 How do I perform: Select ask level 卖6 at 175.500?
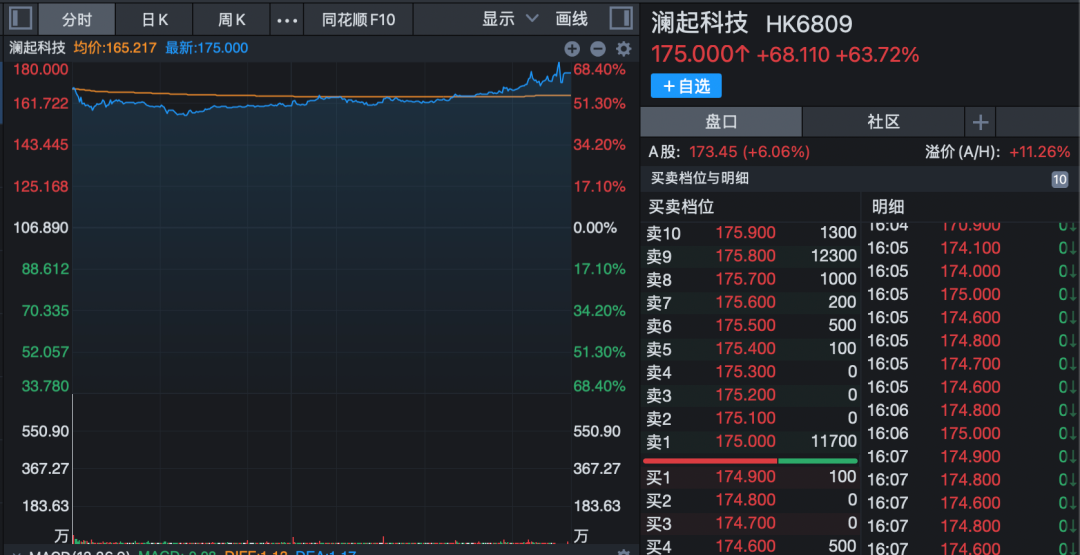(x=751, y=326)
